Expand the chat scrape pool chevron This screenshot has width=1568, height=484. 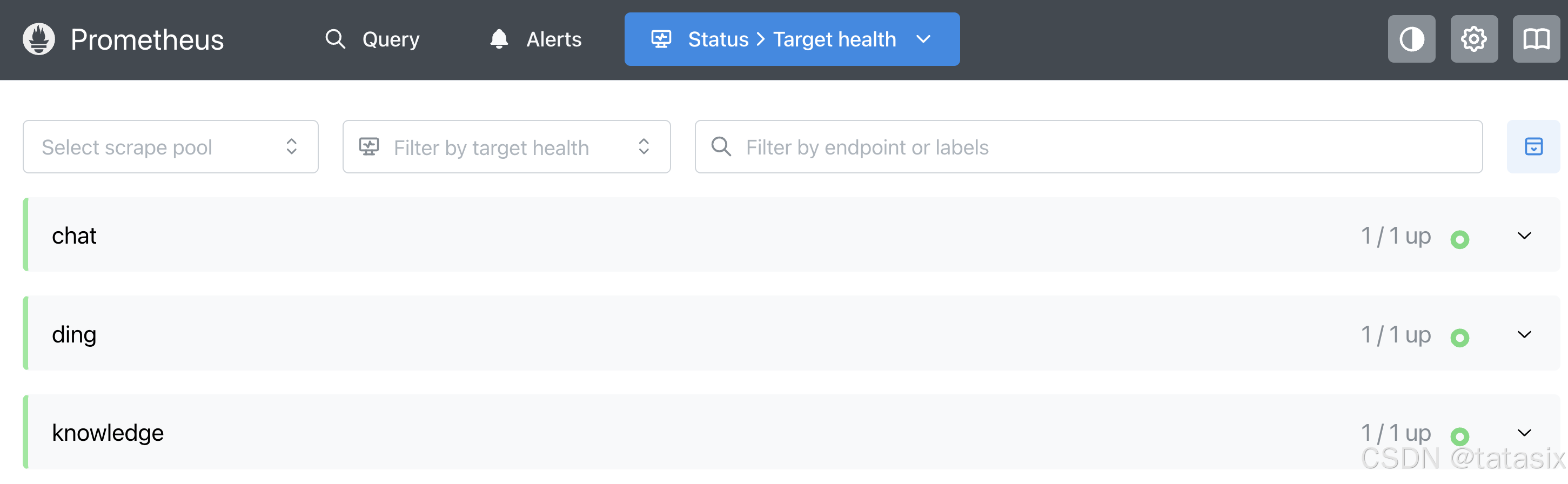coord(1524,236)
